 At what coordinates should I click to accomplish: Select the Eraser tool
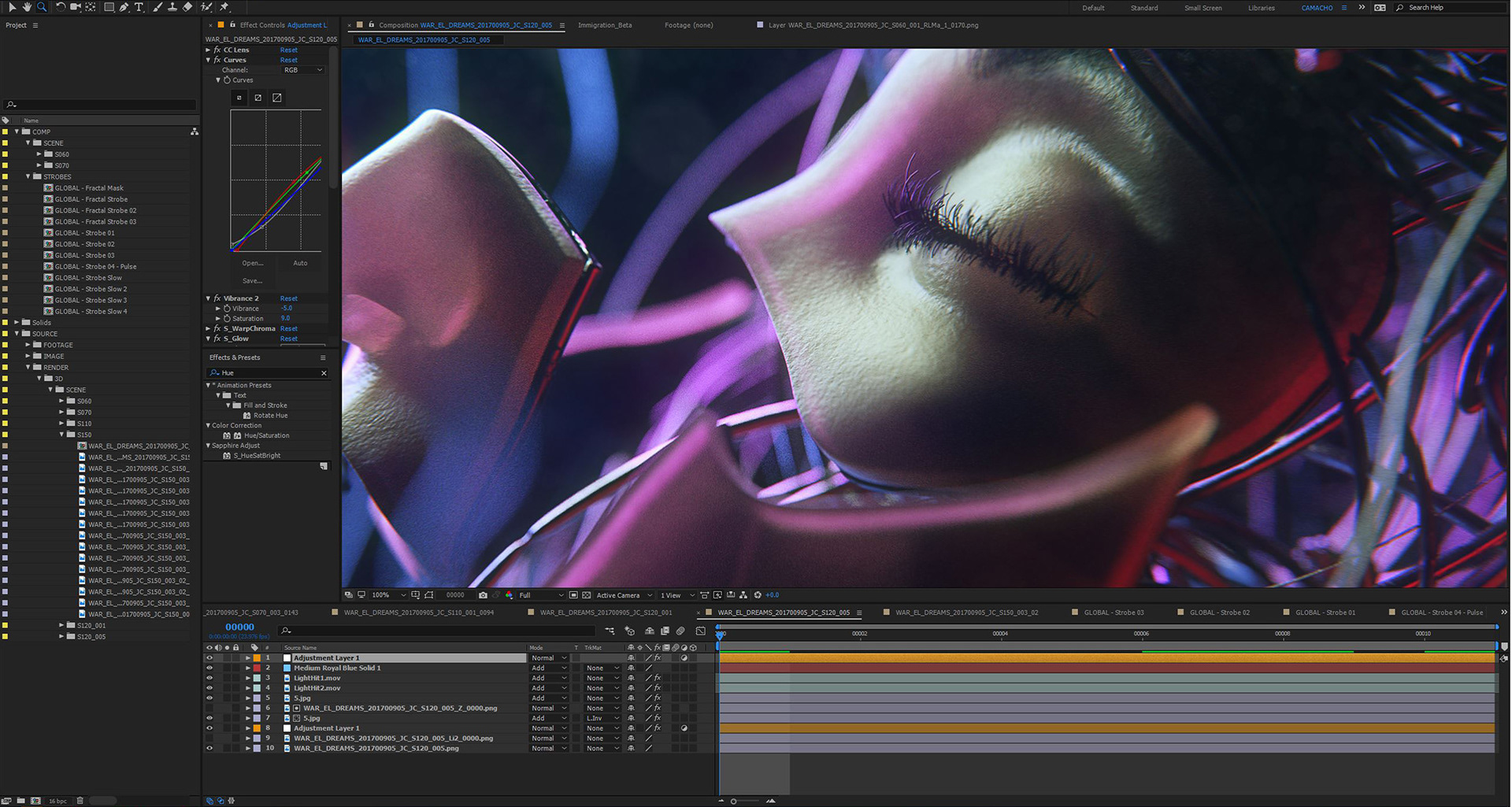(x=187, y=7)
